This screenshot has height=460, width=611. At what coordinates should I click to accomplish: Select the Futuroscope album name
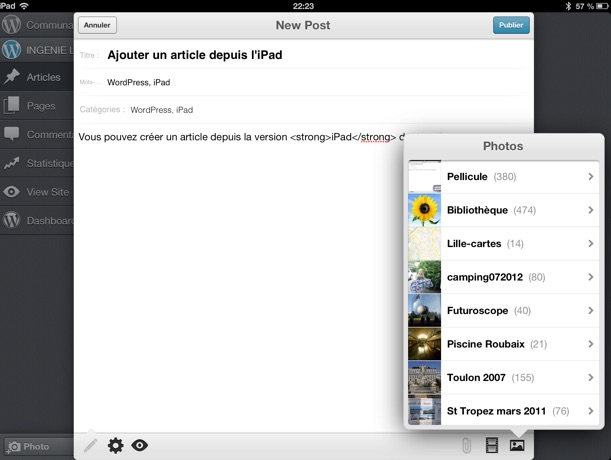[477, 311]
